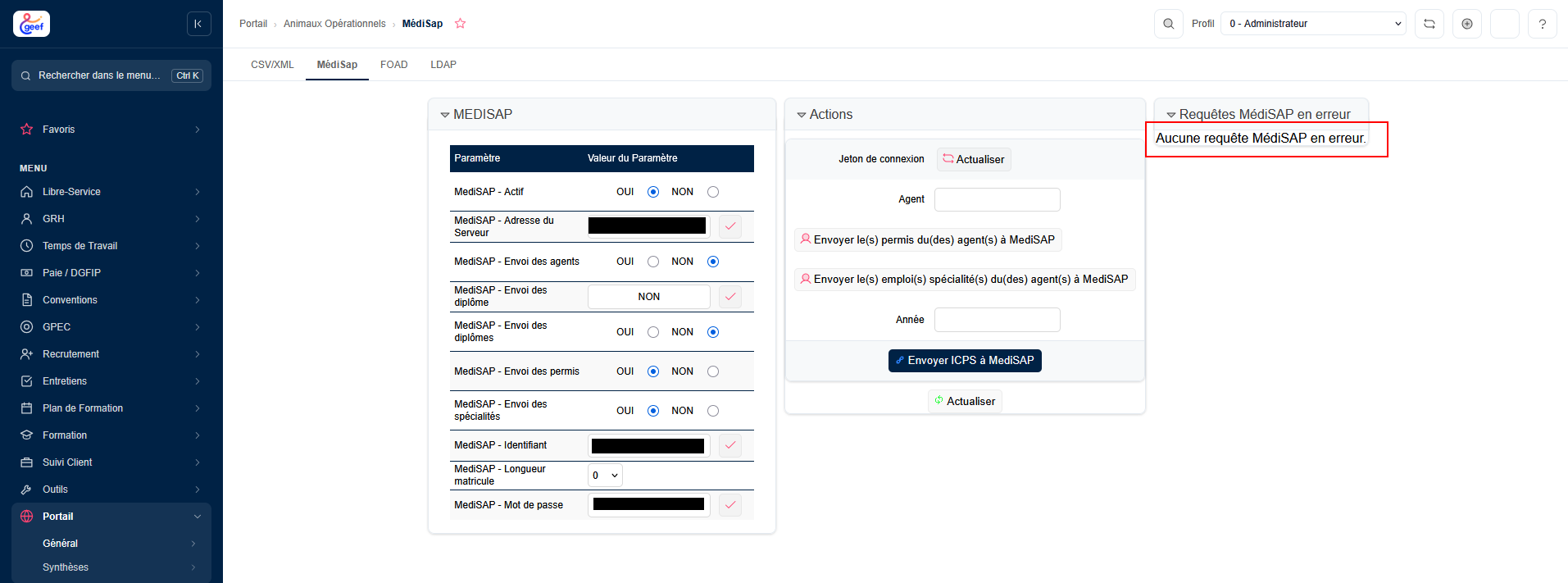The height and width of the screenshot is (583, 1568).
Task: Open the Profil Administrateur dropdown
Action: 1313,24
